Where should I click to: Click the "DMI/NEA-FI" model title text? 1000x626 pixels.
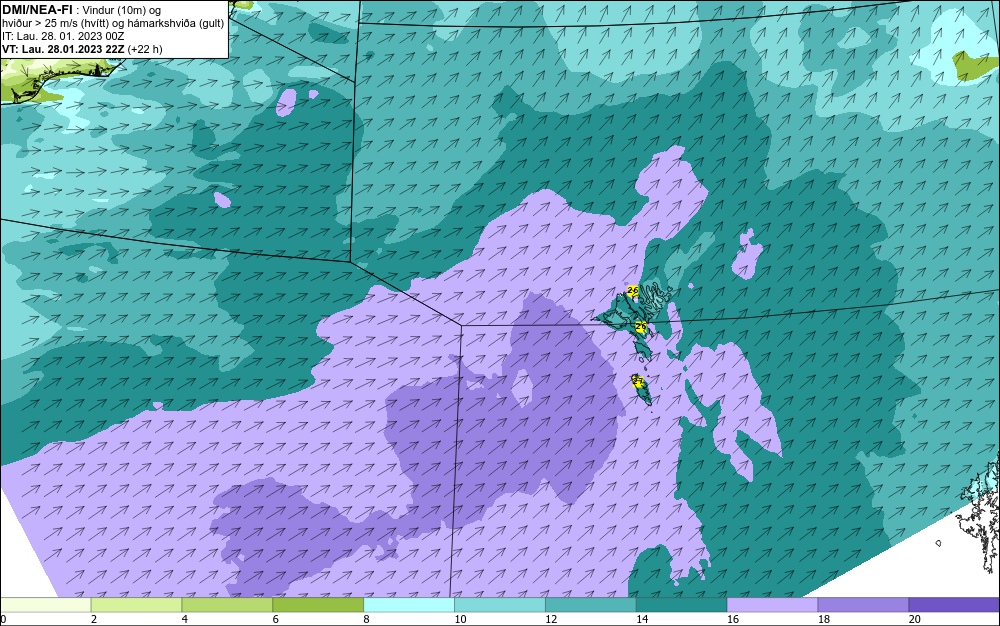(x=37, y=9)
